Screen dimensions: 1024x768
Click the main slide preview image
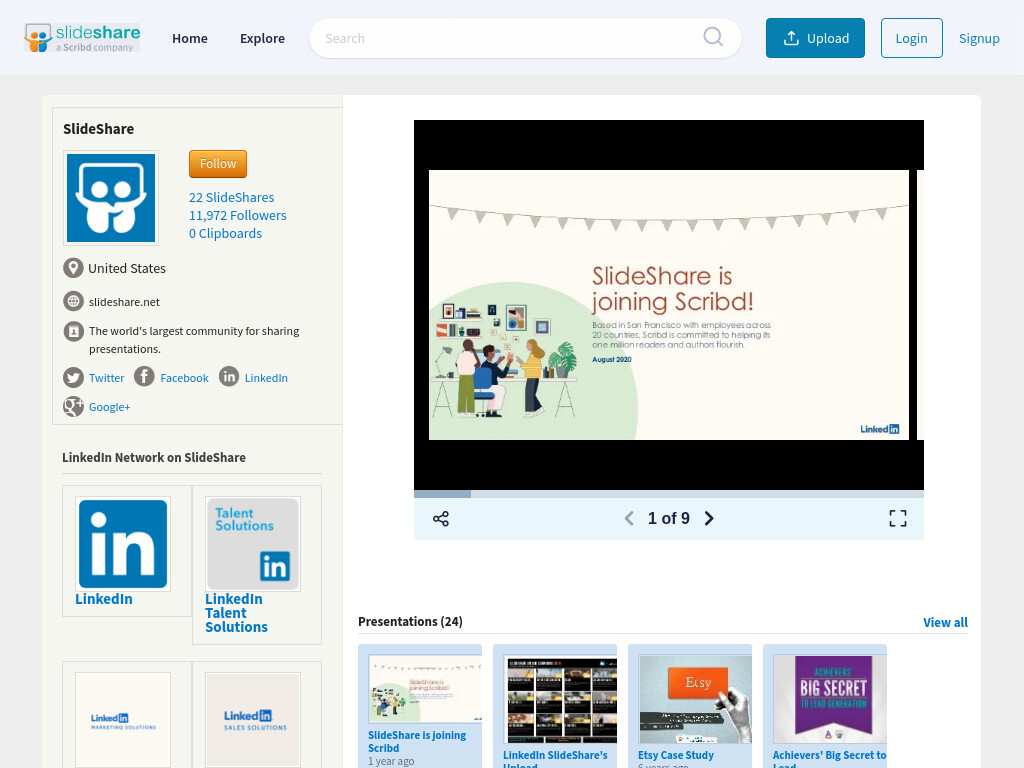point(669,305)
